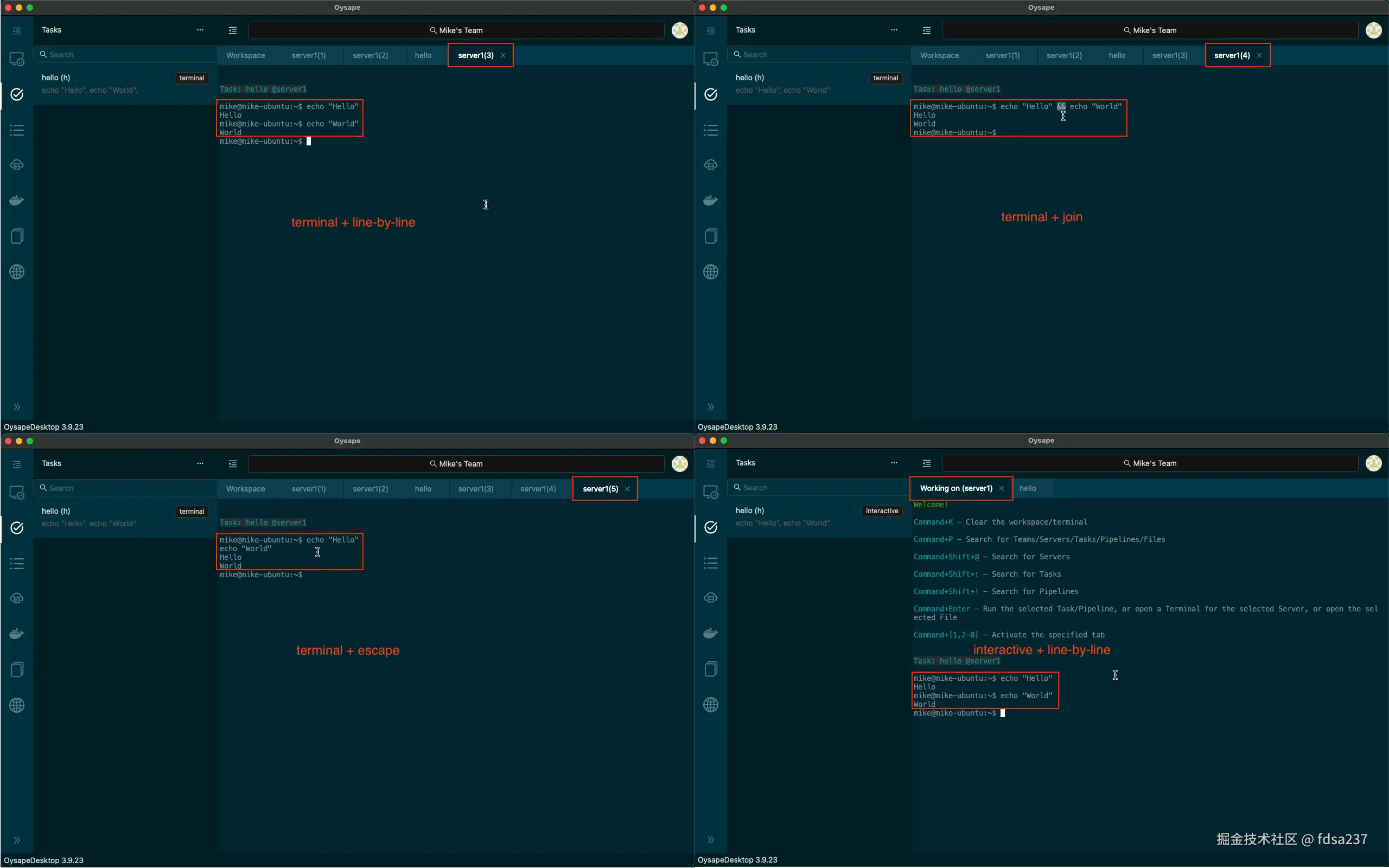Click Mike's Team search bar in the 'terminal + join' window
This screenshot has width=1389, height=868.
point(1150,30)
